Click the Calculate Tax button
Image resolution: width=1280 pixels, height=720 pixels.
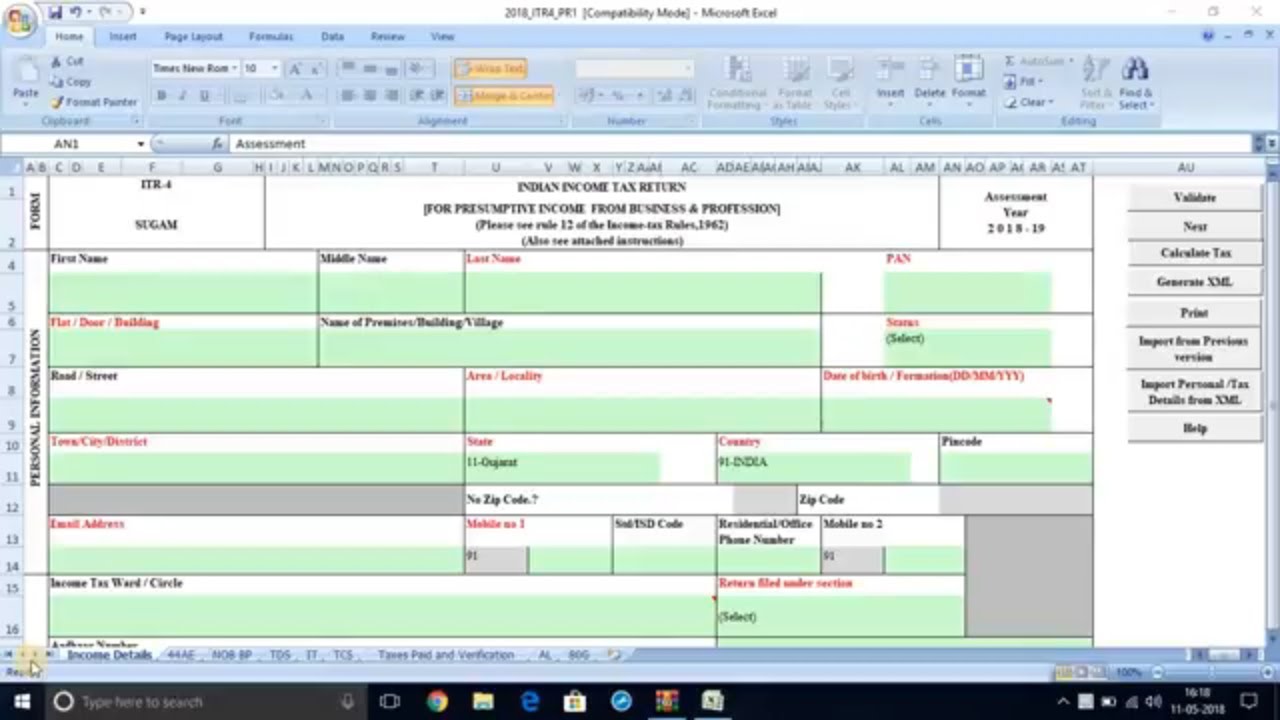[1195, 254]
